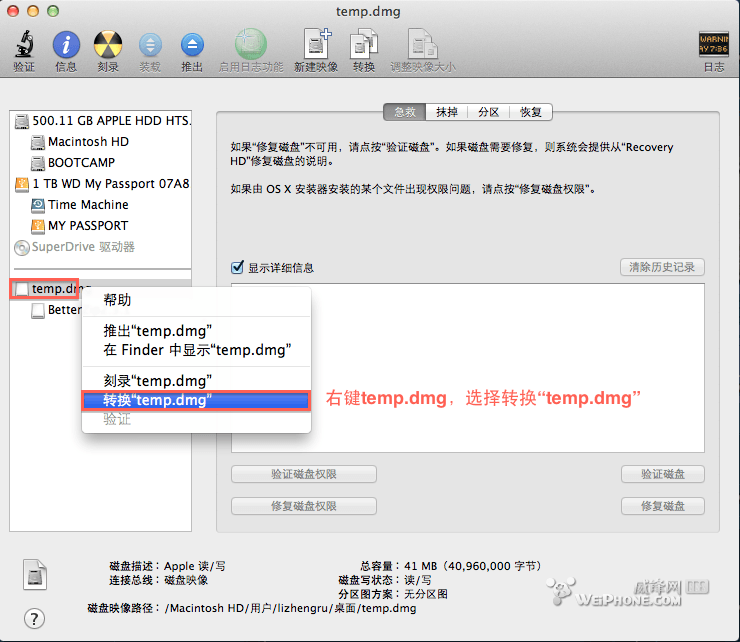
Task: Click the Eject (推出) toolbar icon
Action: tap(192, 46)
